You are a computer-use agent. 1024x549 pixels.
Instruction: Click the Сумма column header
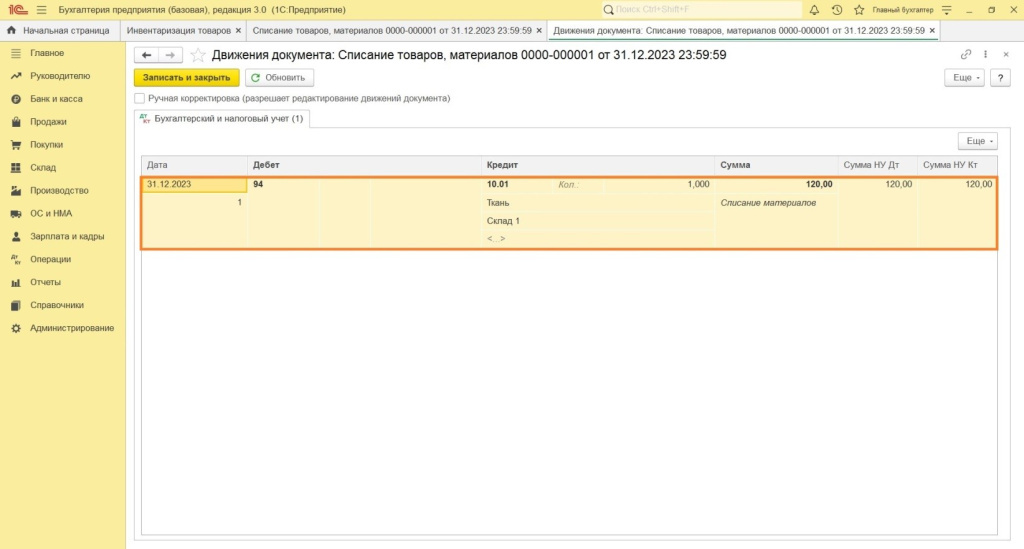(x=776, y=165)
